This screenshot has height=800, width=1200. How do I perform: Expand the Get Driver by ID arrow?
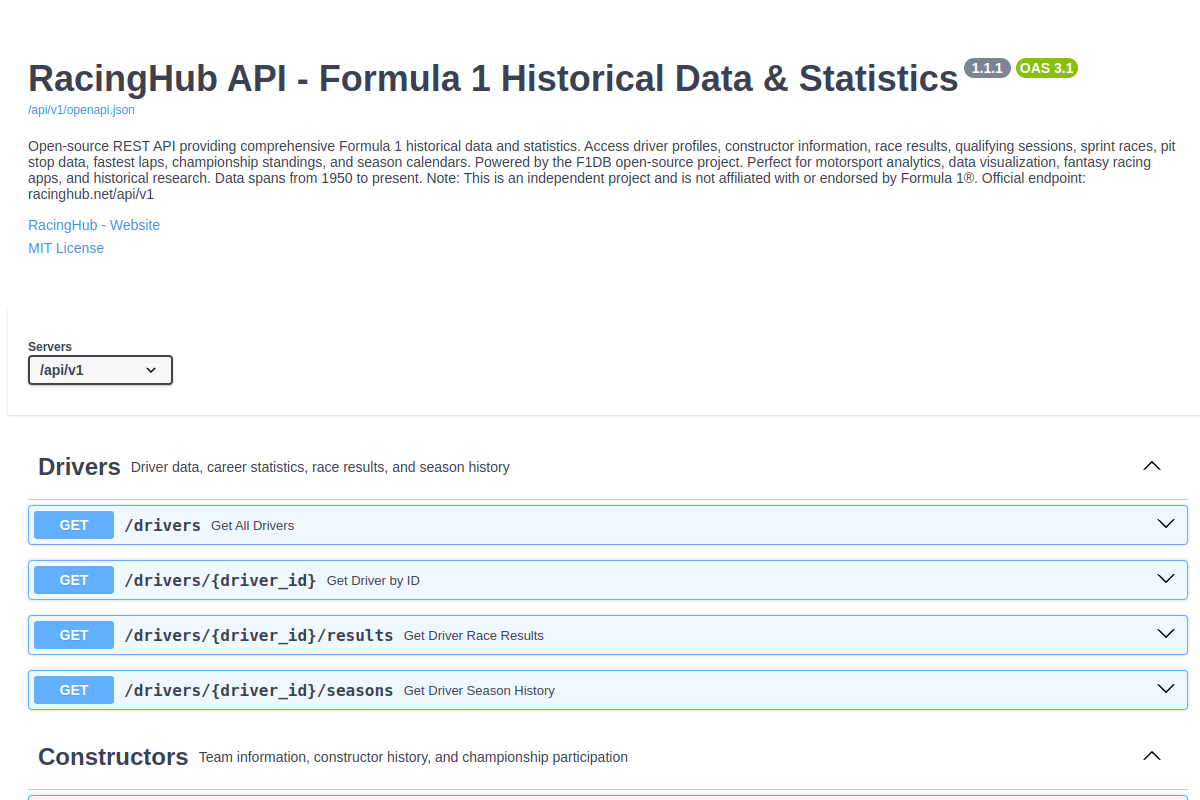[x=1165, y=579]
